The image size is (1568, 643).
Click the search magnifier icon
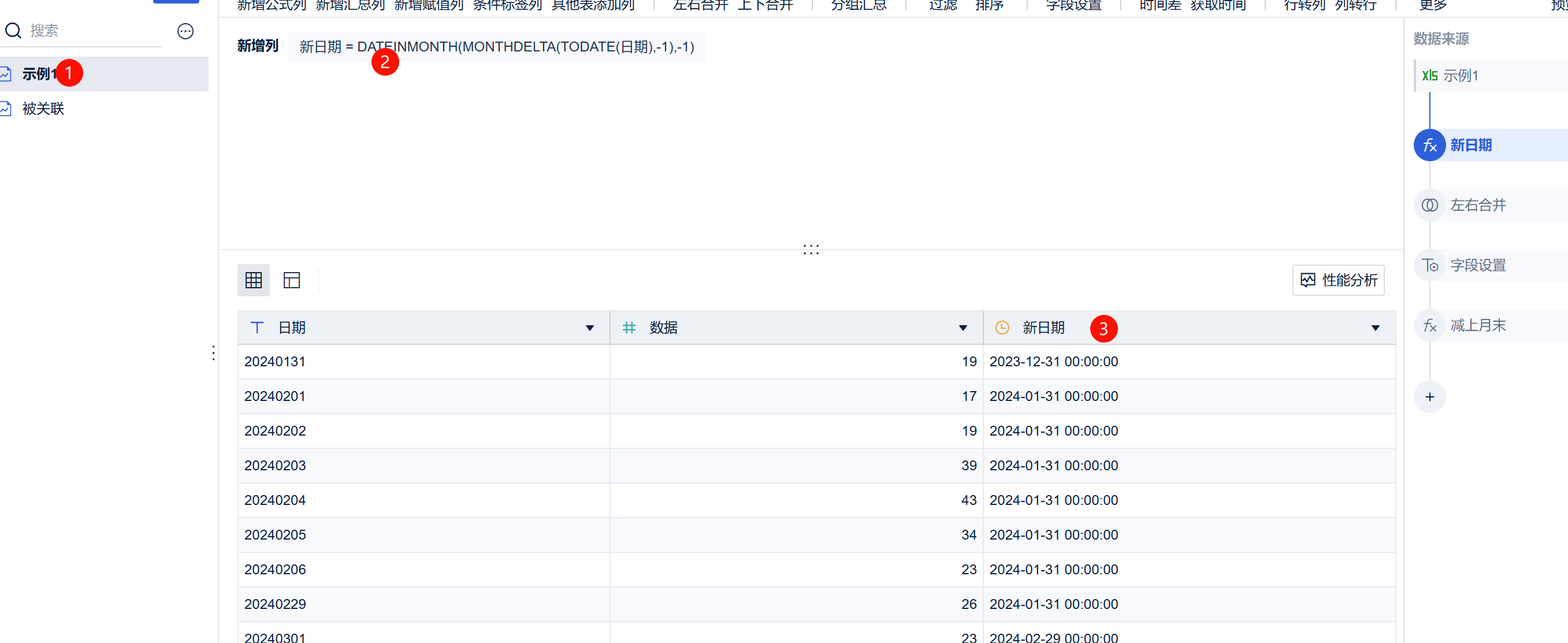13,31
